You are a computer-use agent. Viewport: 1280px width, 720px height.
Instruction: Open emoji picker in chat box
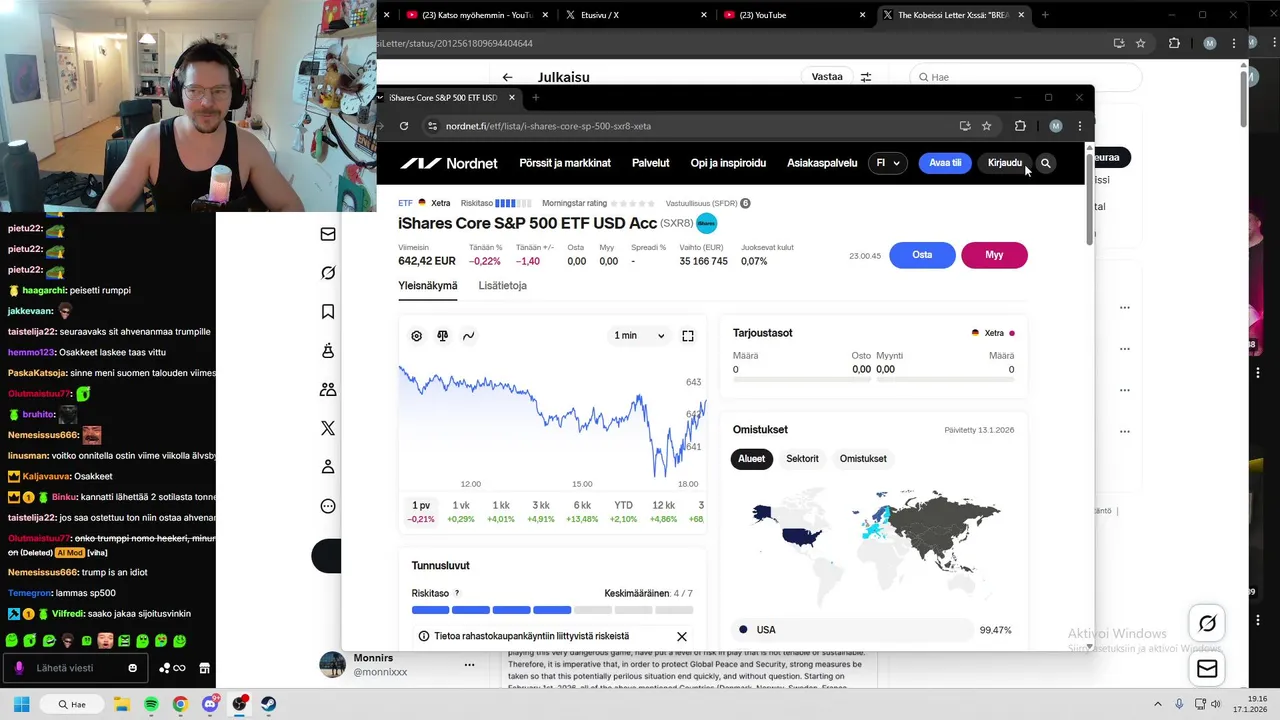pos(133,668)
